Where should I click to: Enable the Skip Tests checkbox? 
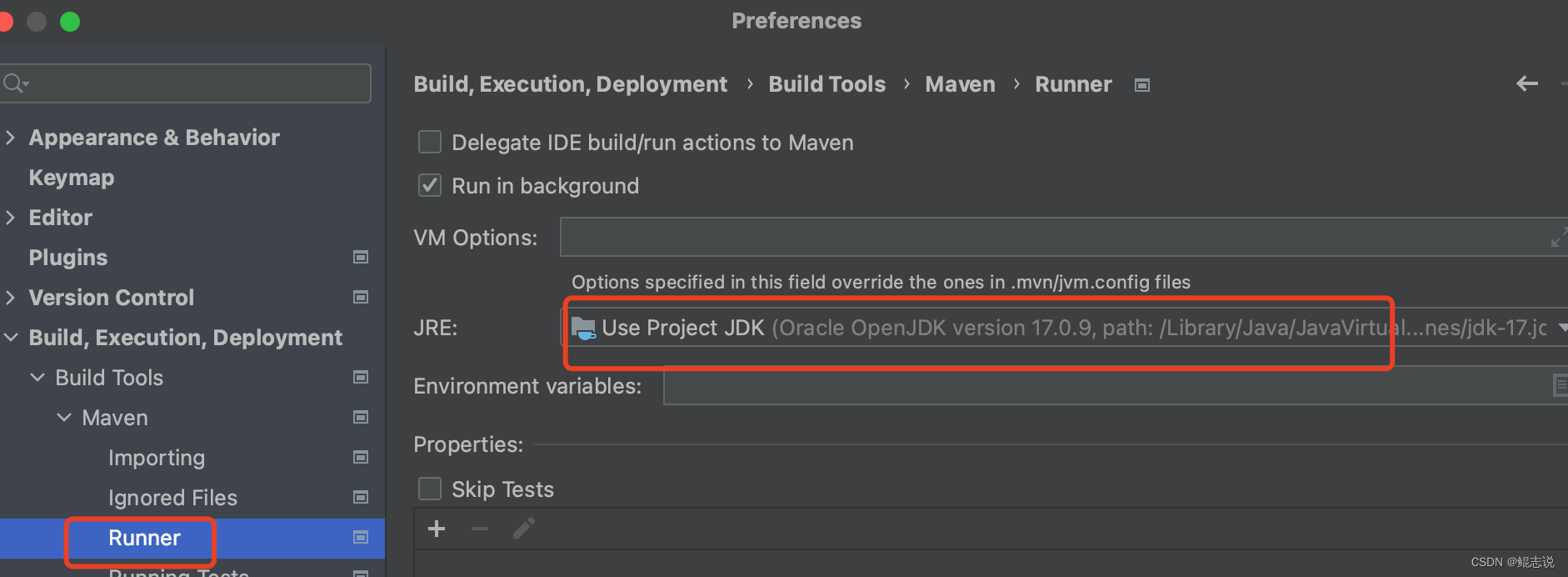point(430,489)
